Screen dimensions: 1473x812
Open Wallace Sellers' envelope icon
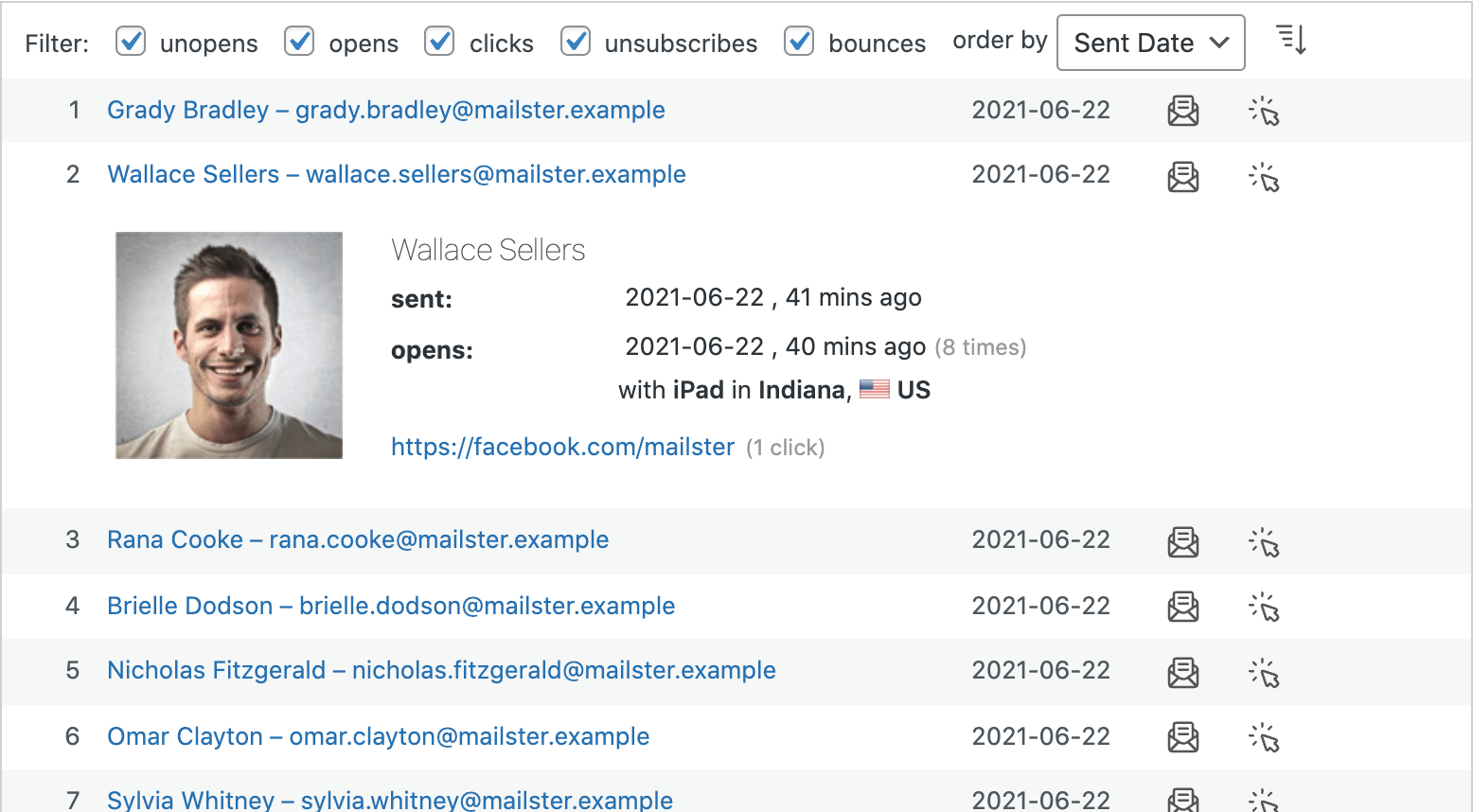tap(1182, 175)
